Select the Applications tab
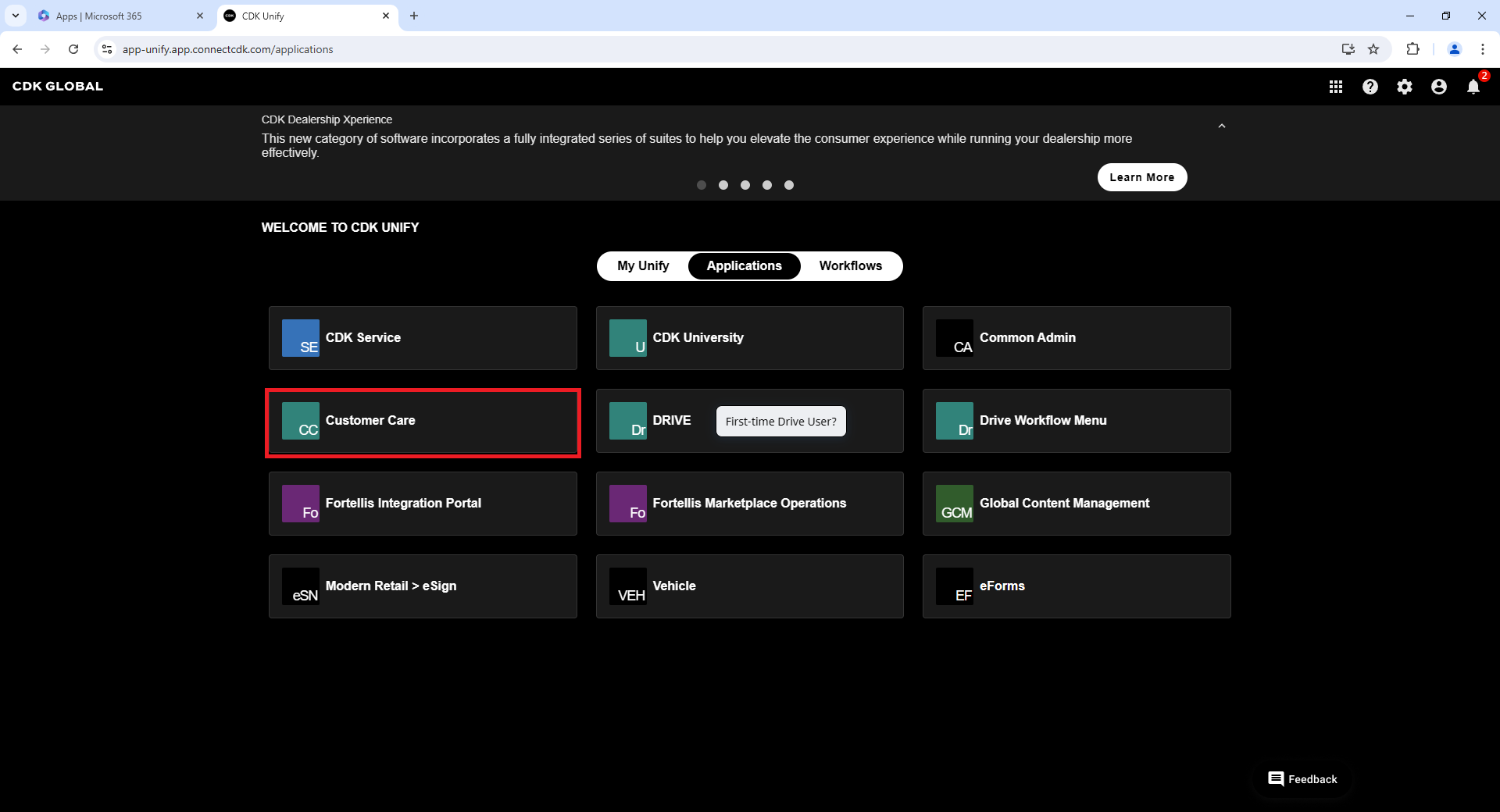 [x=745, y=266]
